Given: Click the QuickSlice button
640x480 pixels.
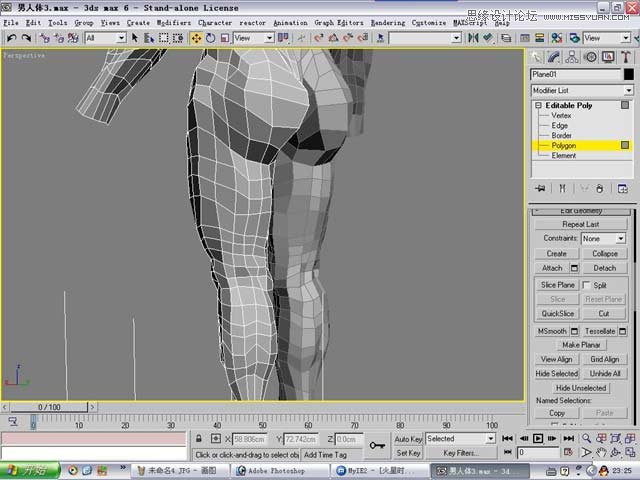Looking at the screenshot, I should (558, 313).
